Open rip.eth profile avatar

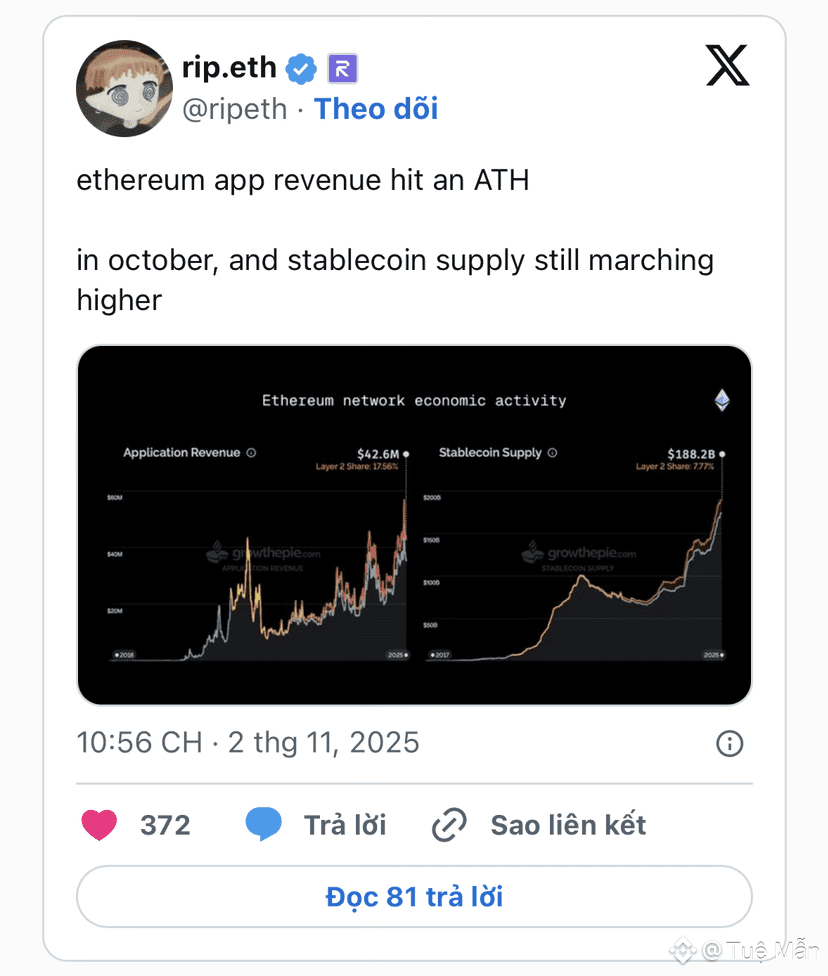point(124,89)
